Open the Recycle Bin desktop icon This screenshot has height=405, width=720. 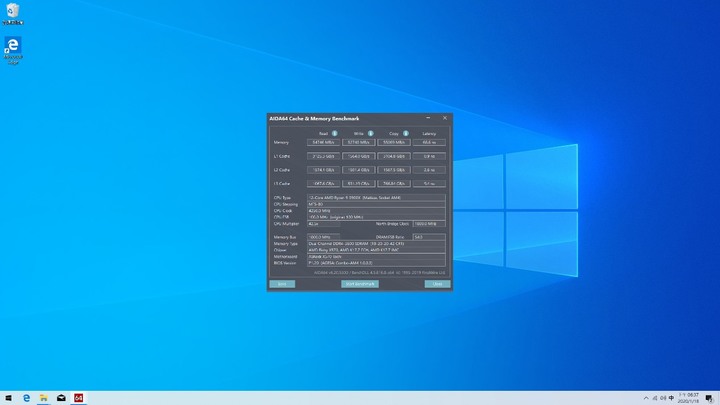(13, 14)
